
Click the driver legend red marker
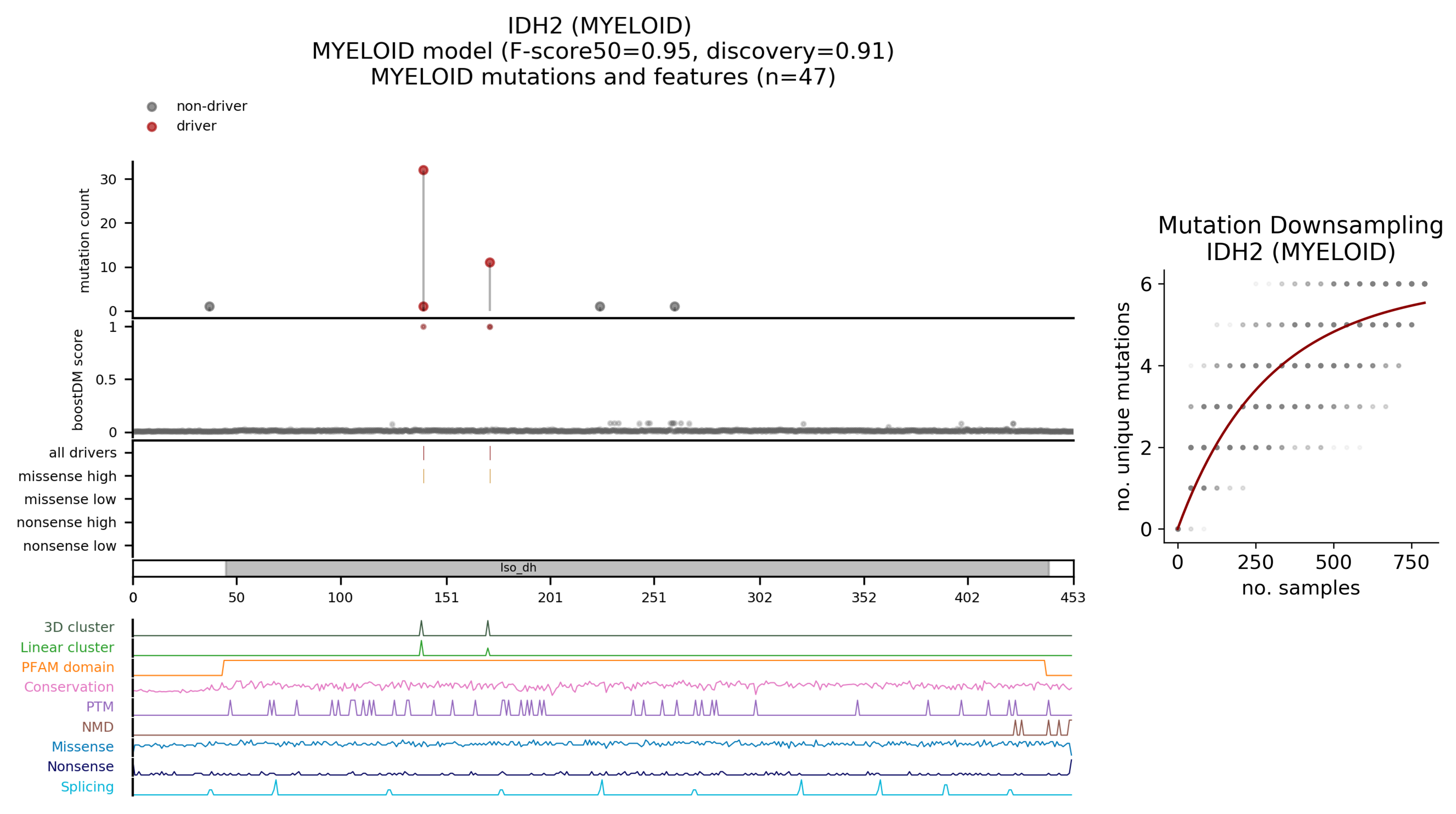point(152,127)
